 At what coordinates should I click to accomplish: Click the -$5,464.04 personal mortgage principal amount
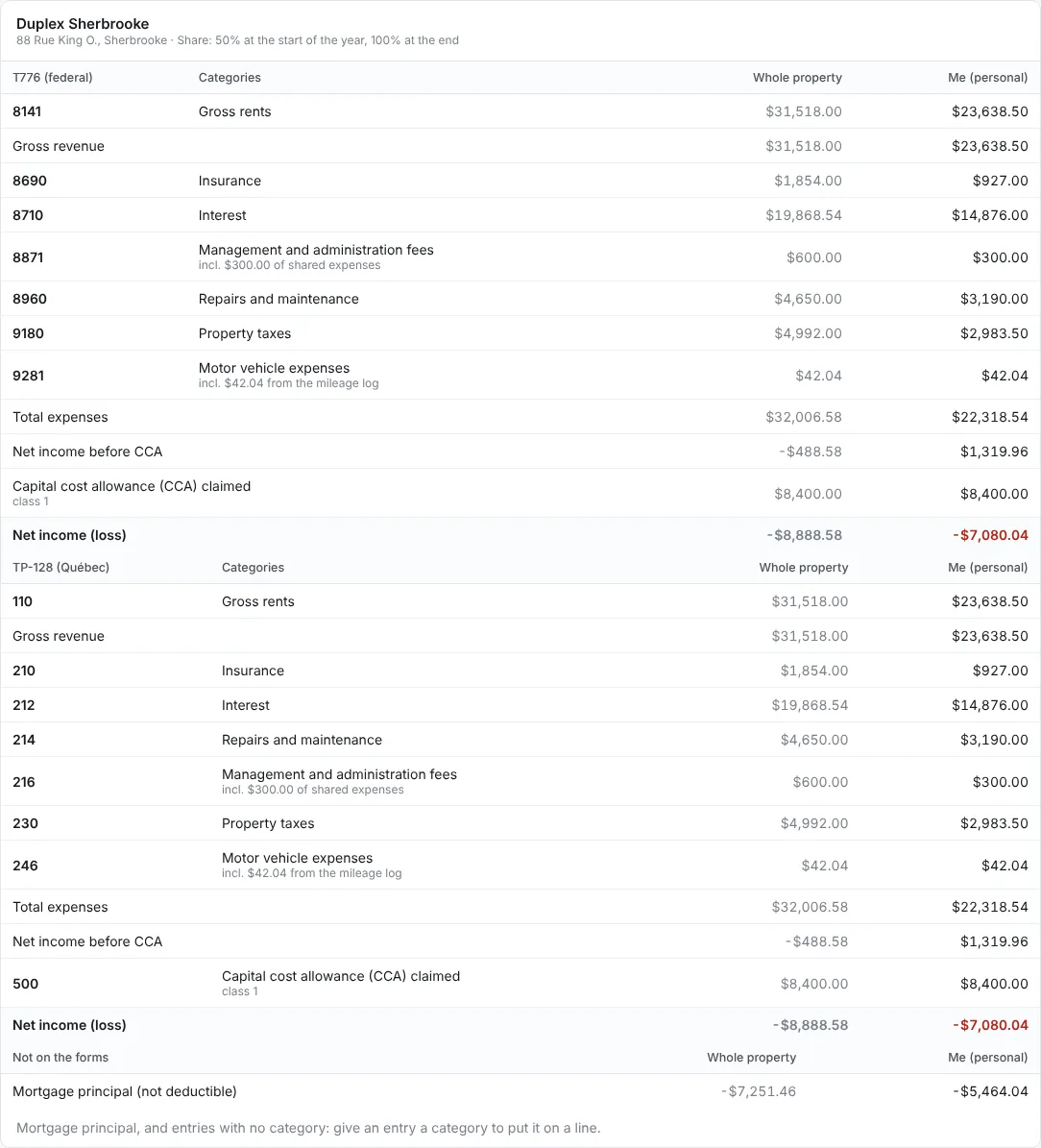pyautogui.click(x=990, y=1091)
